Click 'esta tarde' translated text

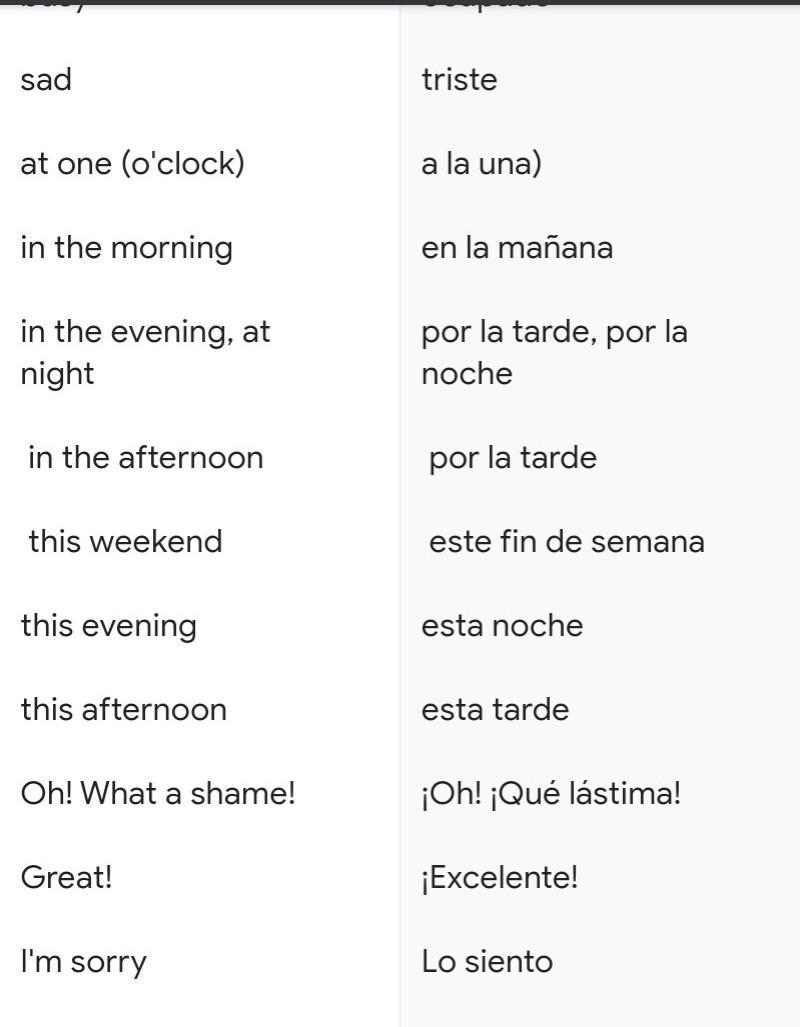pos(495,709)
